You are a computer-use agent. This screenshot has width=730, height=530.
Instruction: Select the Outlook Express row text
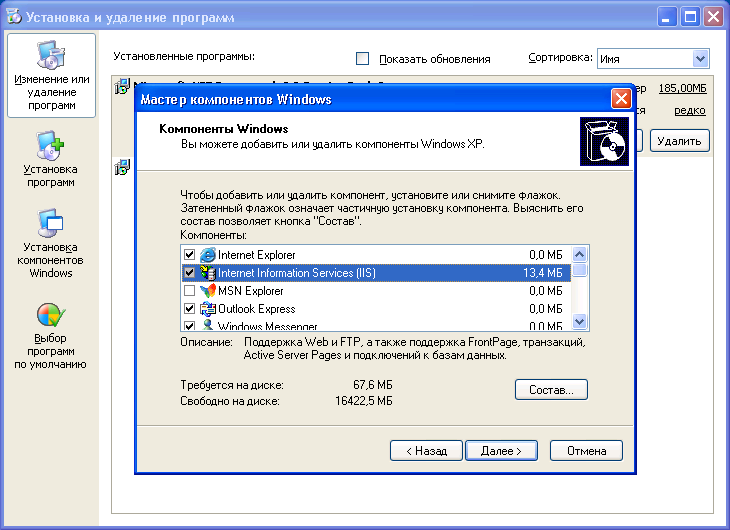click(x=257, y=309)
